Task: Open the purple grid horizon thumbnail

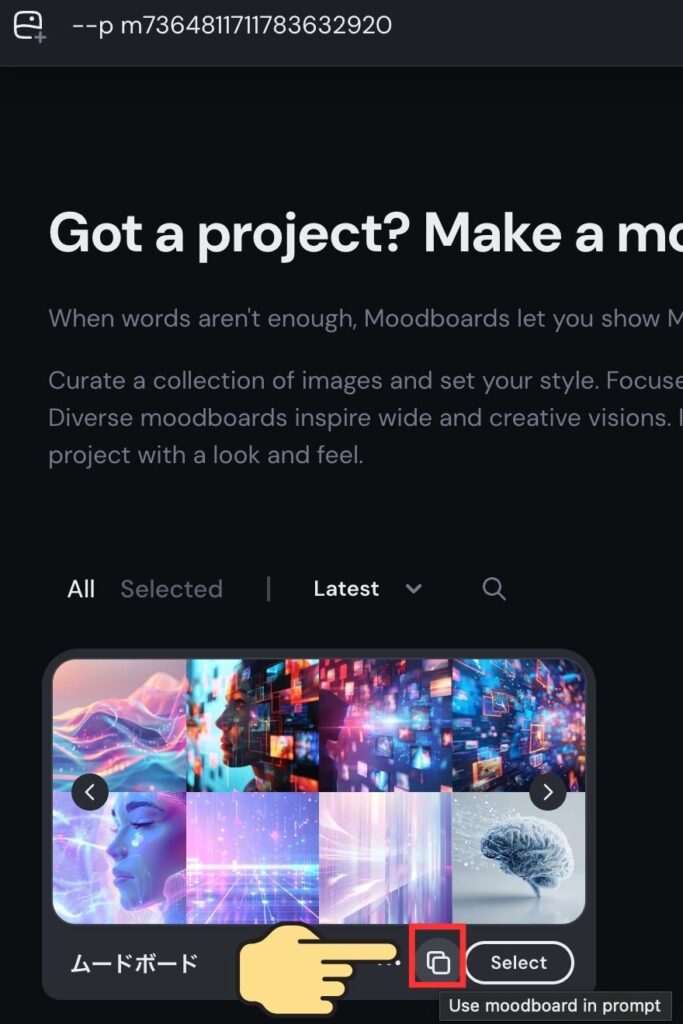Action: pyautogui.click(x=253, y=858)
